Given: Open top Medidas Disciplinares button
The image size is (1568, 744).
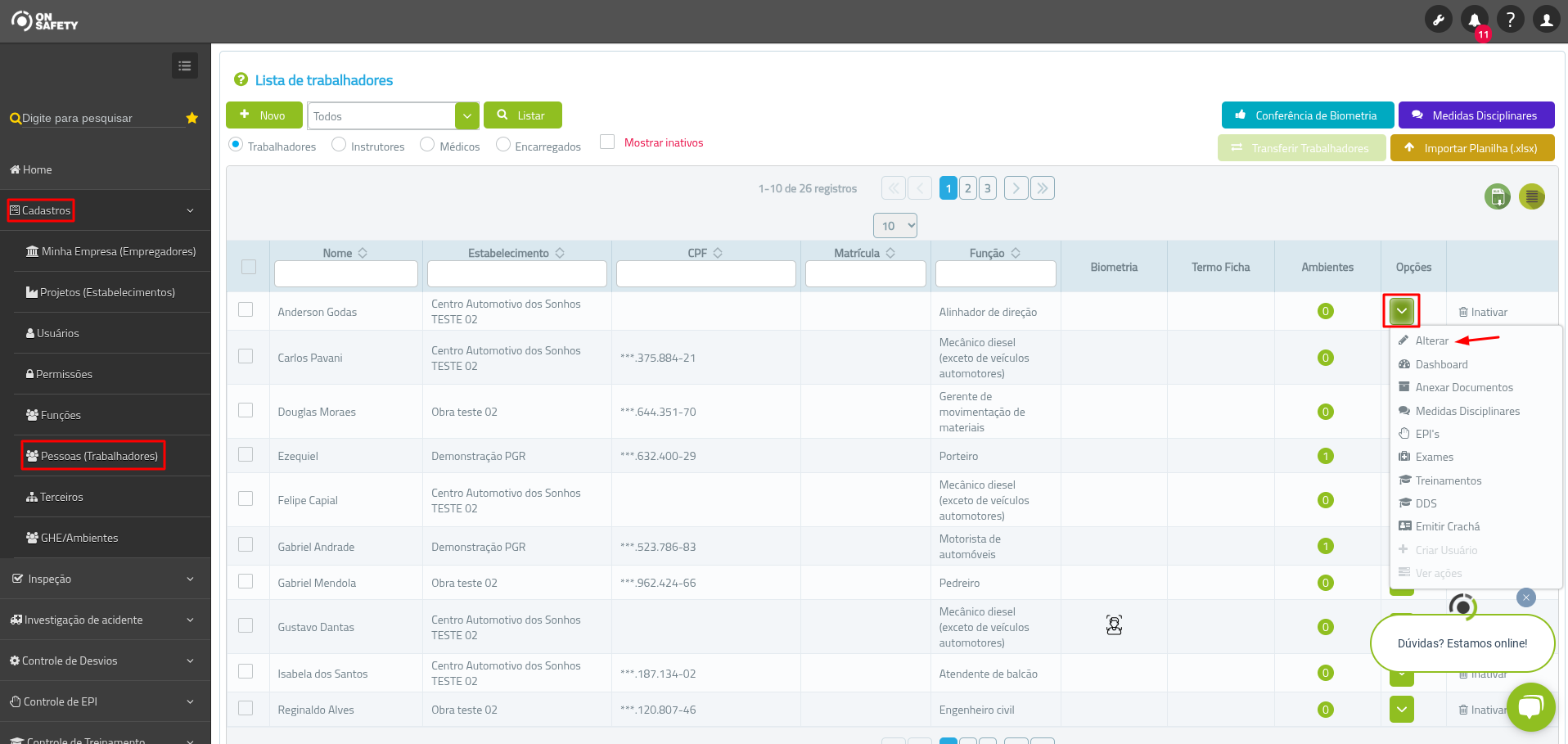Looking at the screenshot, I should click(x=1476, y=115).
